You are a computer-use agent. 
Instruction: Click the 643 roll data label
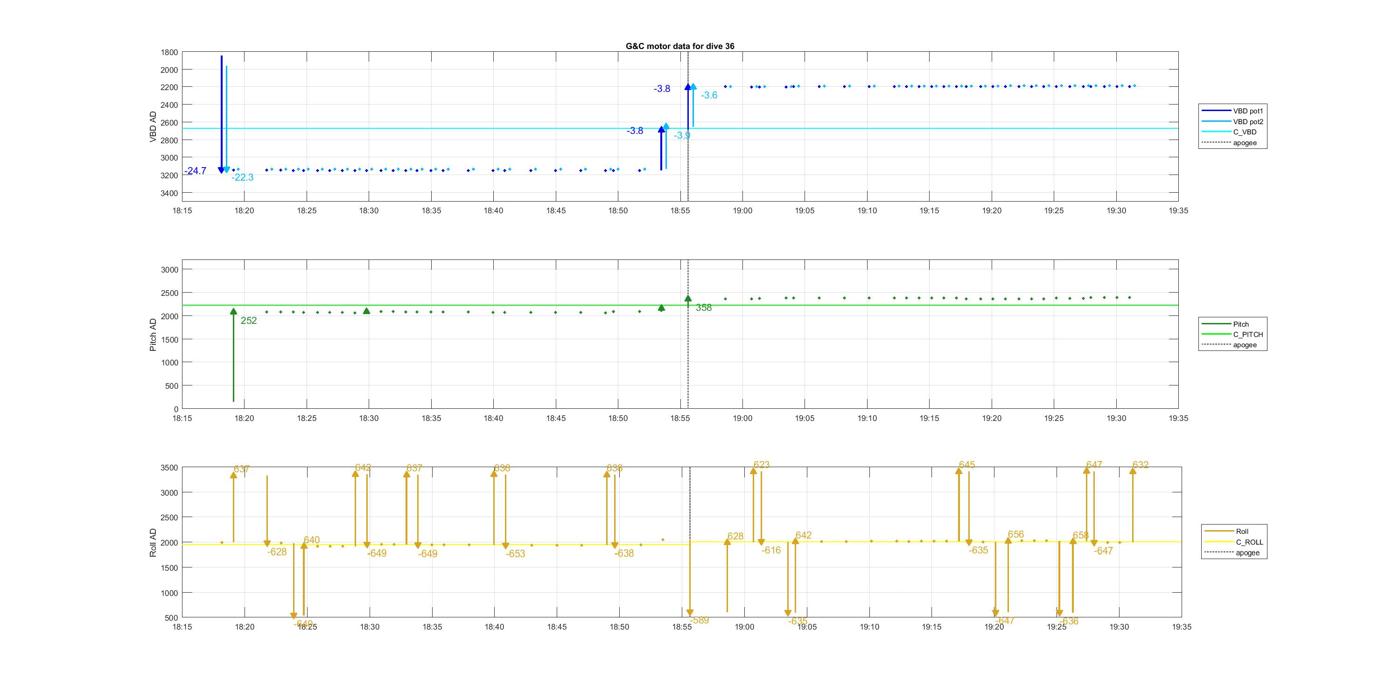[x=363, y=467]
